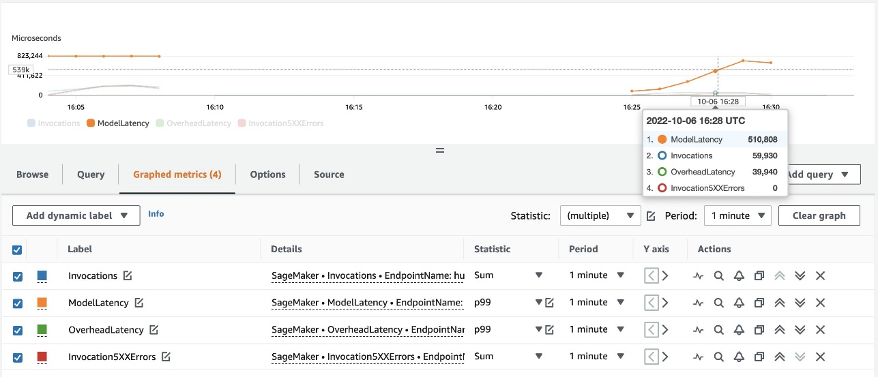Edit the p99 statistic for OverheadLatency

pos(549,330)
